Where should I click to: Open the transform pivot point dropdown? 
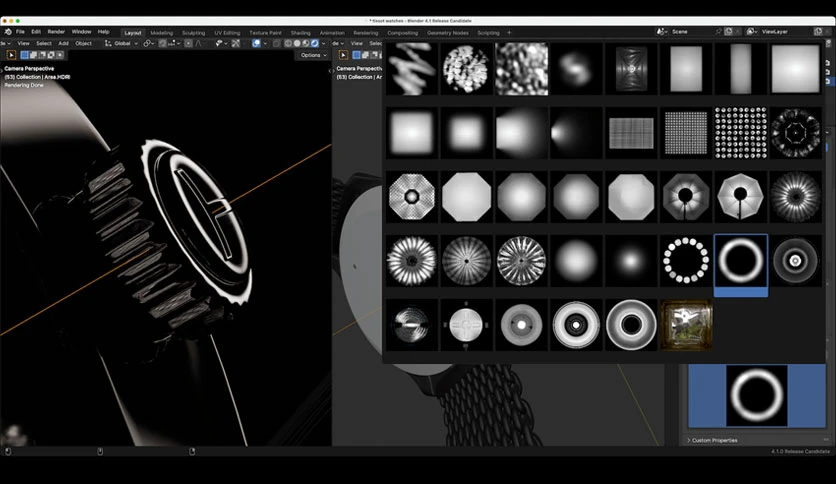point(149,43)
